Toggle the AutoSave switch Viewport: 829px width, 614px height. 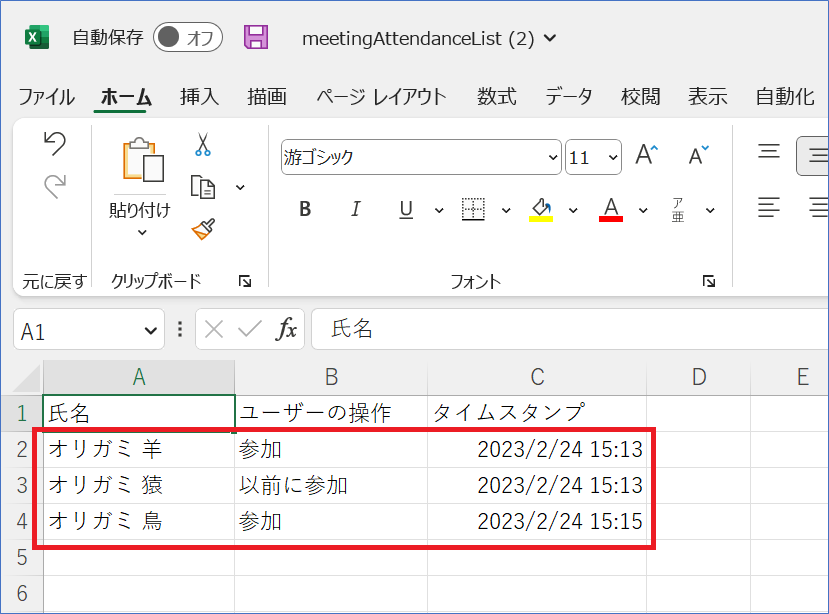coord(188,38)
